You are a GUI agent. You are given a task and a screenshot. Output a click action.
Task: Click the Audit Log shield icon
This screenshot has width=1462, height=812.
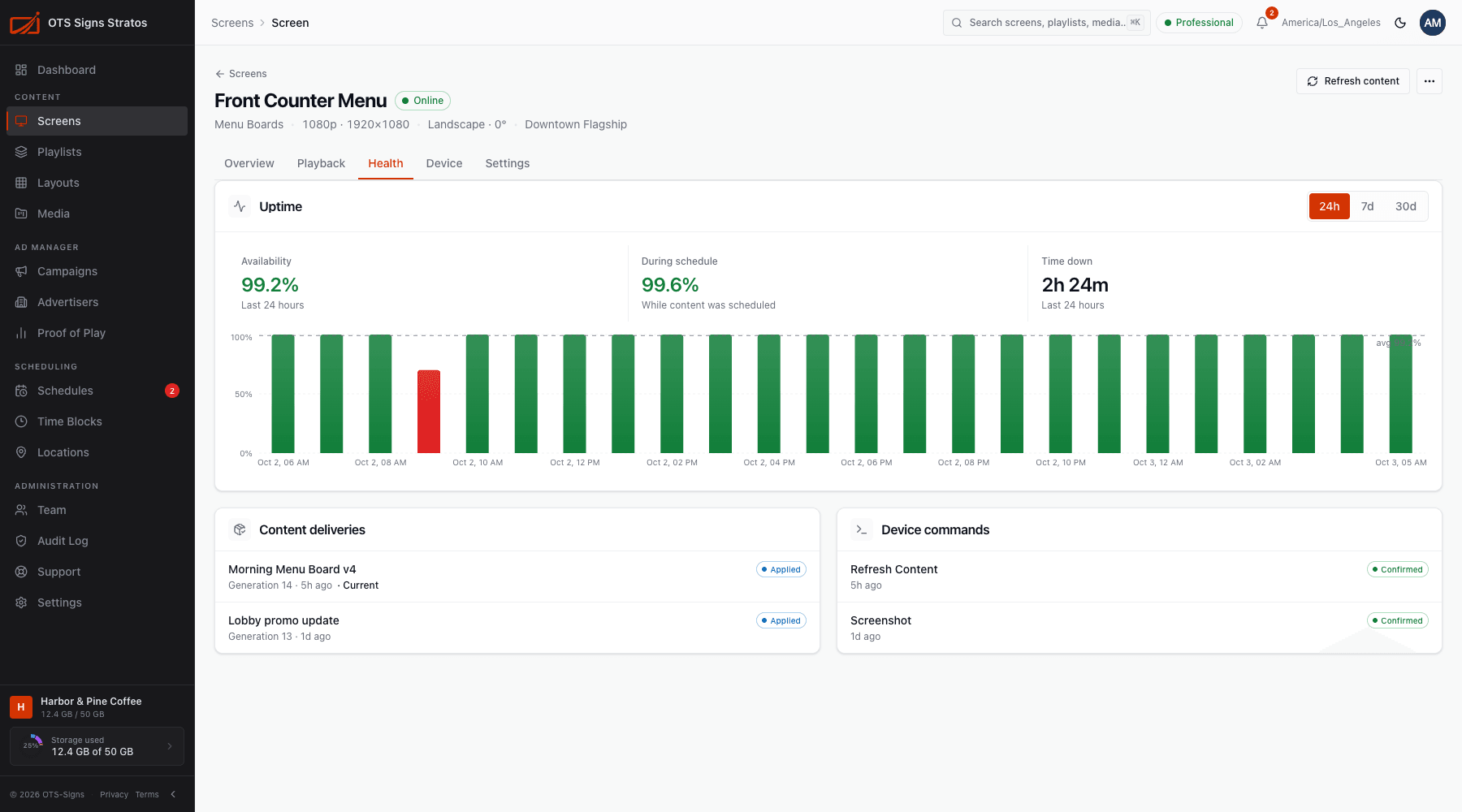click(21, 541)
